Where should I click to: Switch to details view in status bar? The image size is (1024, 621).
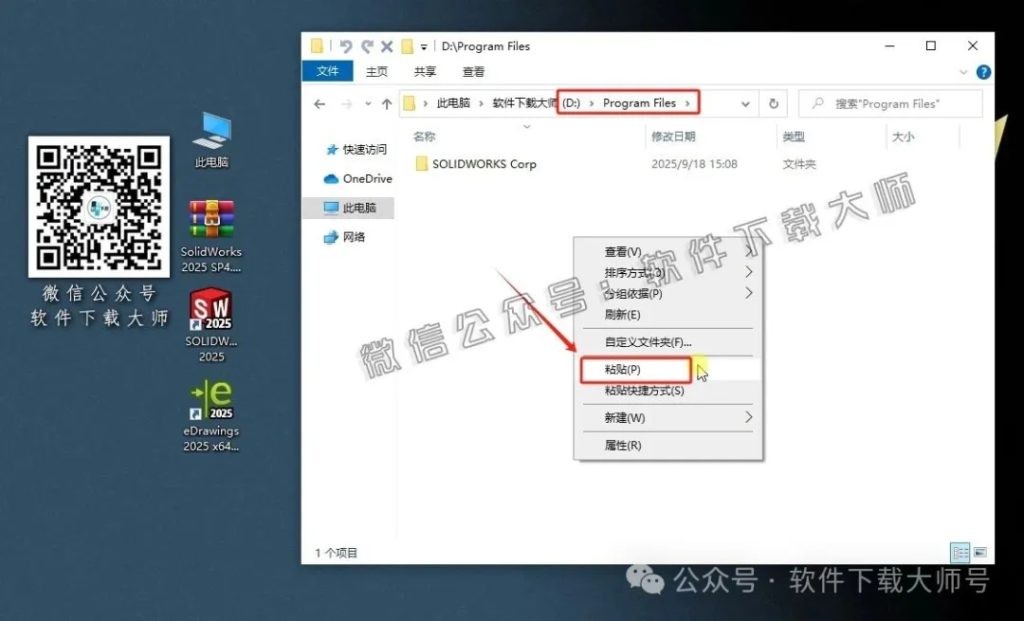(x=962, y=551)
